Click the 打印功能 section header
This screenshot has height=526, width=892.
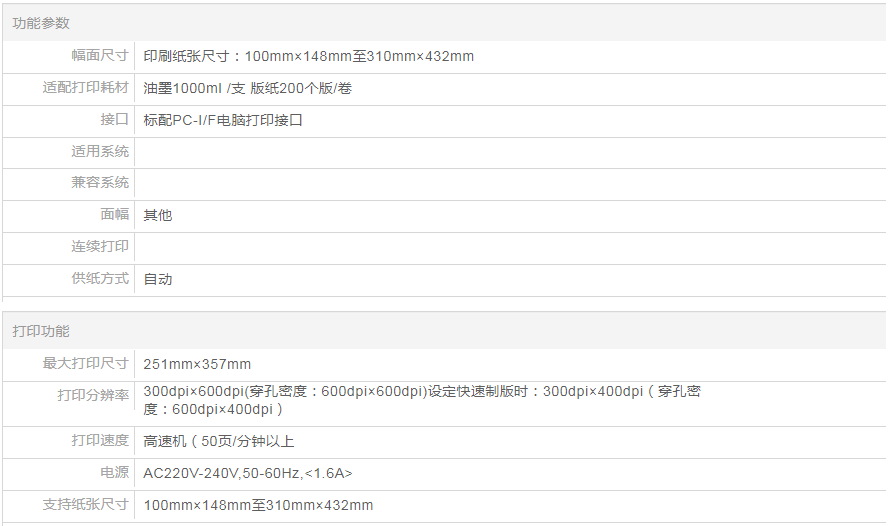pyautogui.click(x=41, y=331)
